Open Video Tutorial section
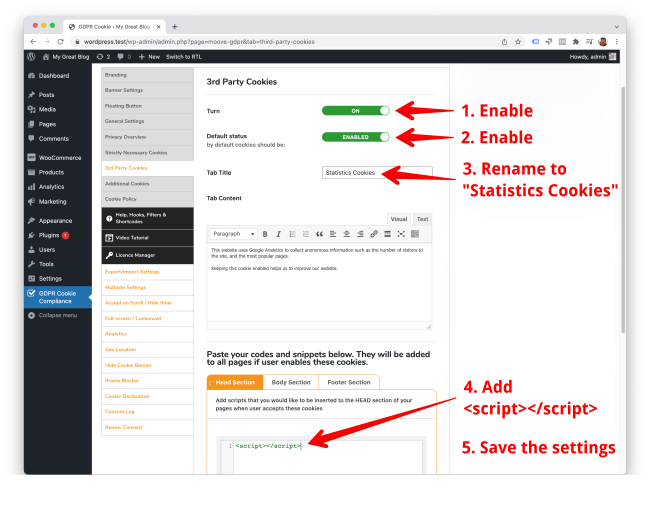This screenshot has height=506, width=650. [147, 238]
